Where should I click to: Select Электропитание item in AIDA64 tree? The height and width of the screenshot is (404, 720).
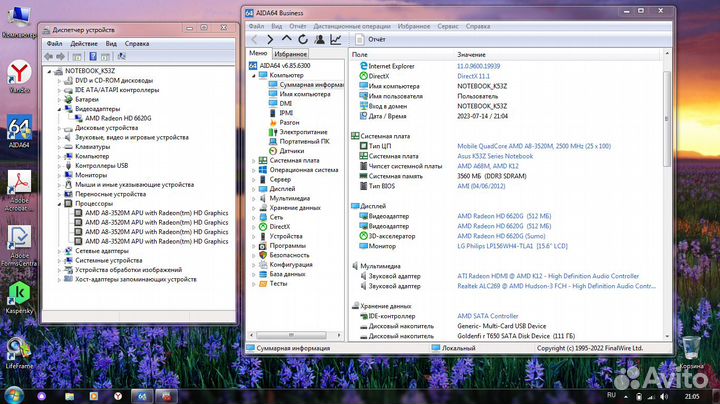(304, 132)
